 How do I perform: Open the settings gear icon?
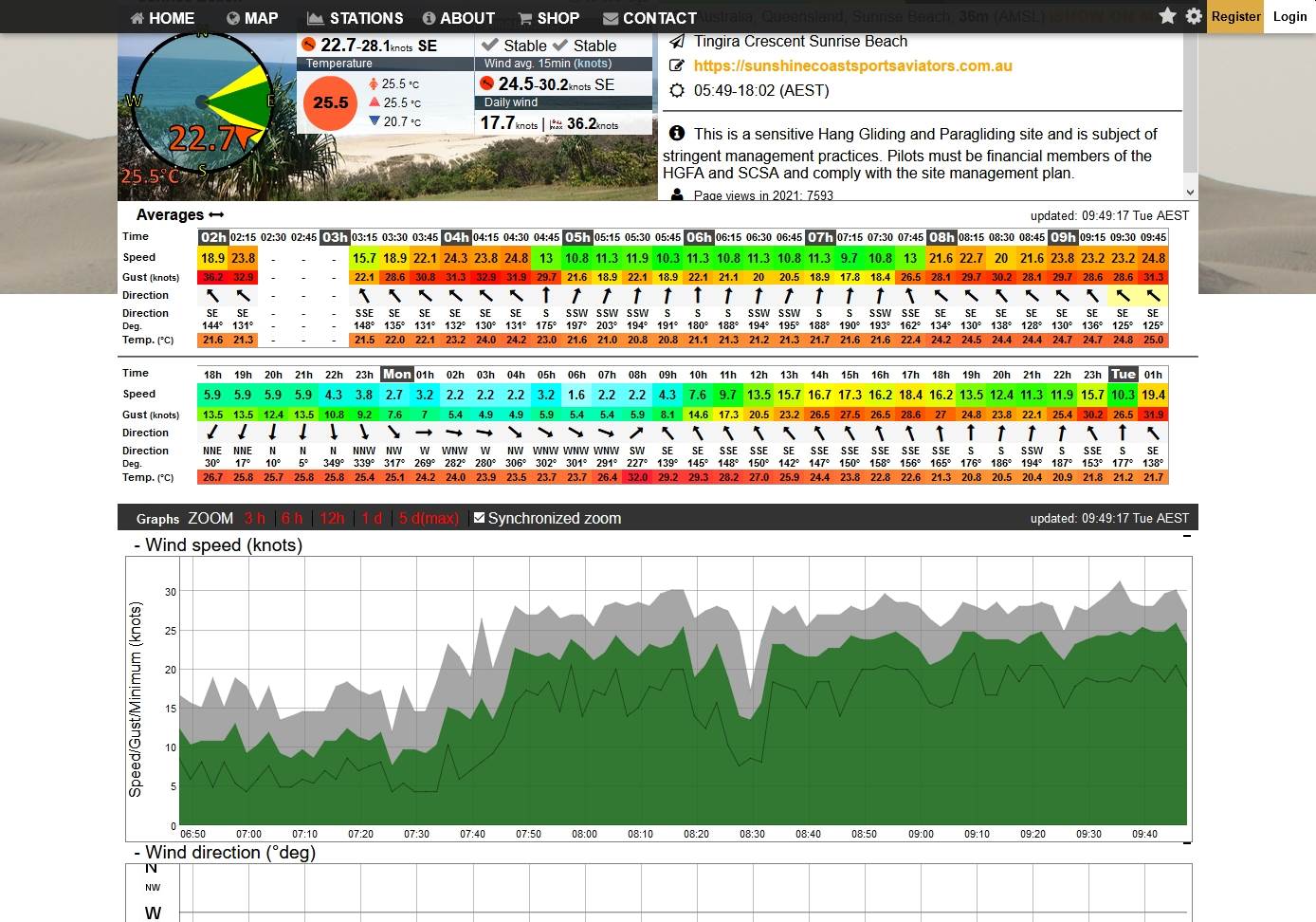coord(1194,16)
